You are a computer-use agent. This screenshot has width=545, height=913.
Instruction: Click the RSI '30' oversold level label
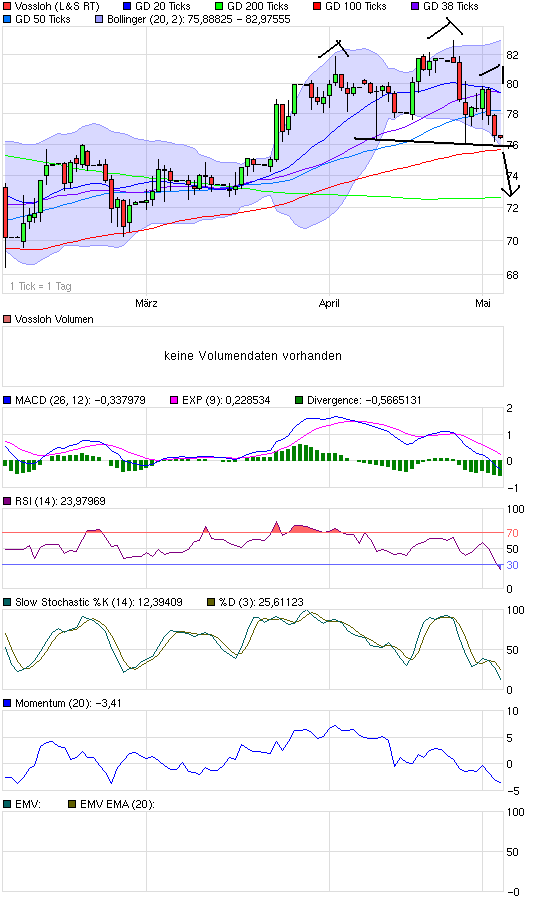pyautogui.click(x=512, y=565)
